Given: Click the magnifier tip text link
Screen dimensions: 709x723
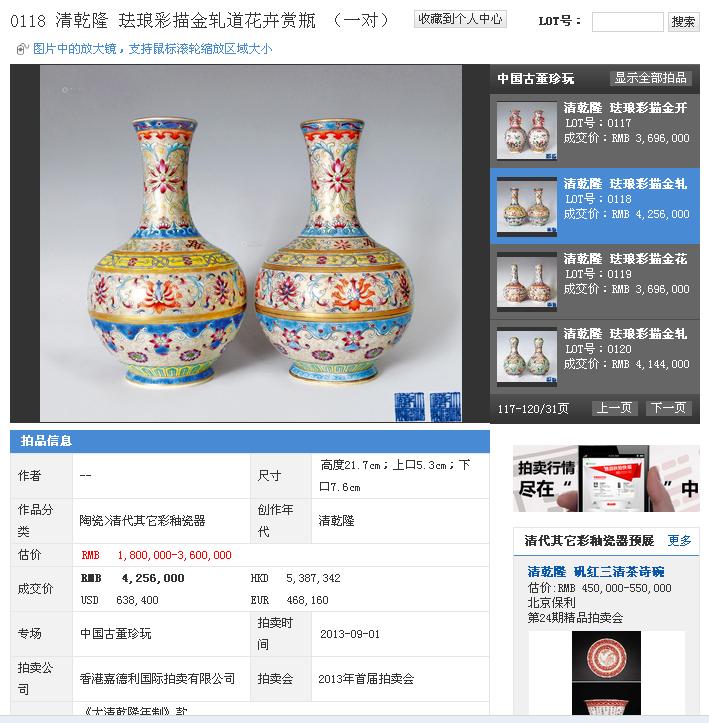Looking at the screenshot, I should coord(153,49).
